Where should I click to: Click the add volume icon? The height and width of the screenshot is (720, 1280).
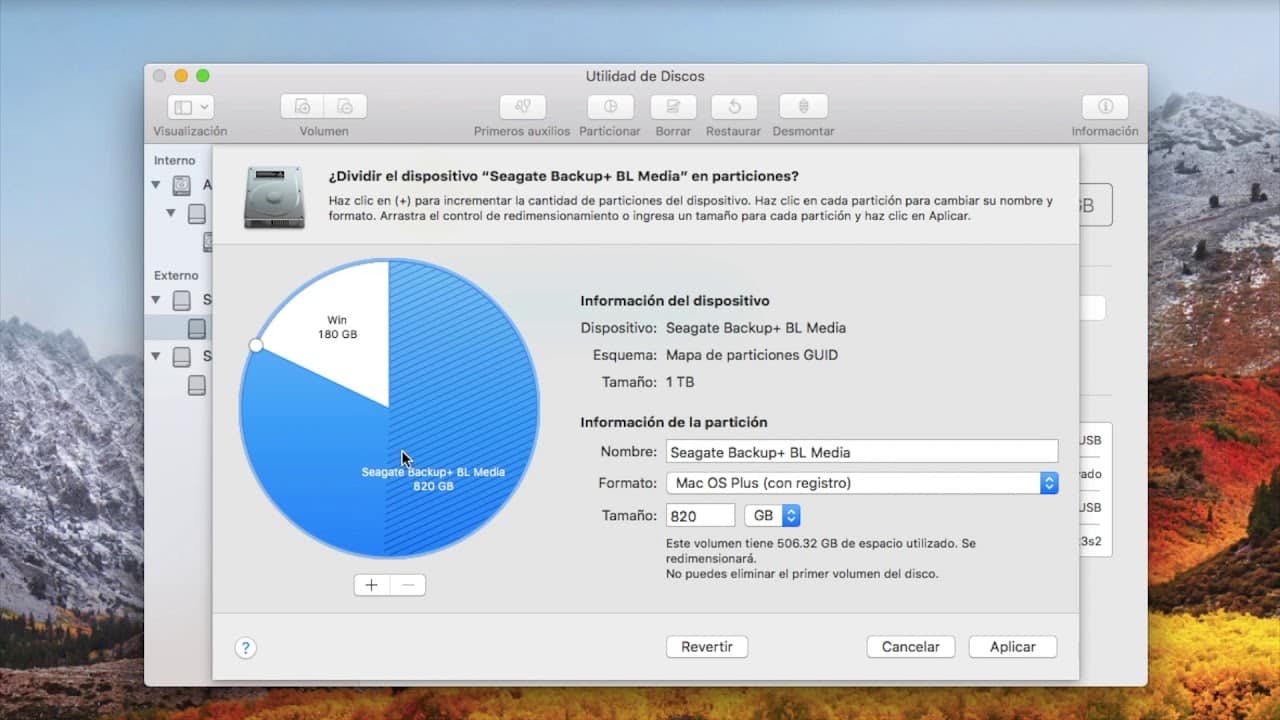tap(302, 106)
